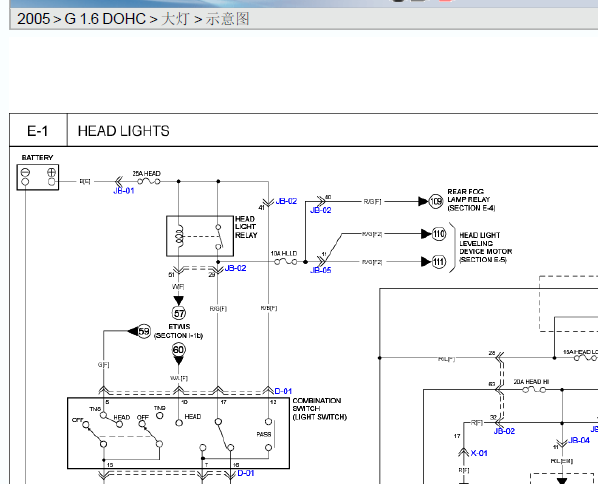Open the D-01 link below Combination Switch
This screenshot has height=484, width=598.
tap(246, 473)
